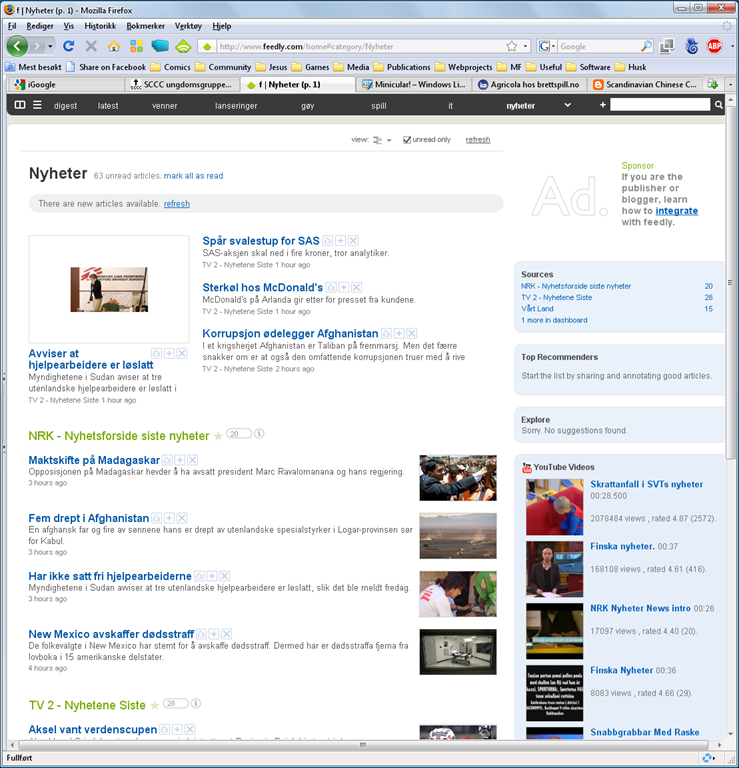Open the Comics bookmarks folder

click(x=170, y=67)
